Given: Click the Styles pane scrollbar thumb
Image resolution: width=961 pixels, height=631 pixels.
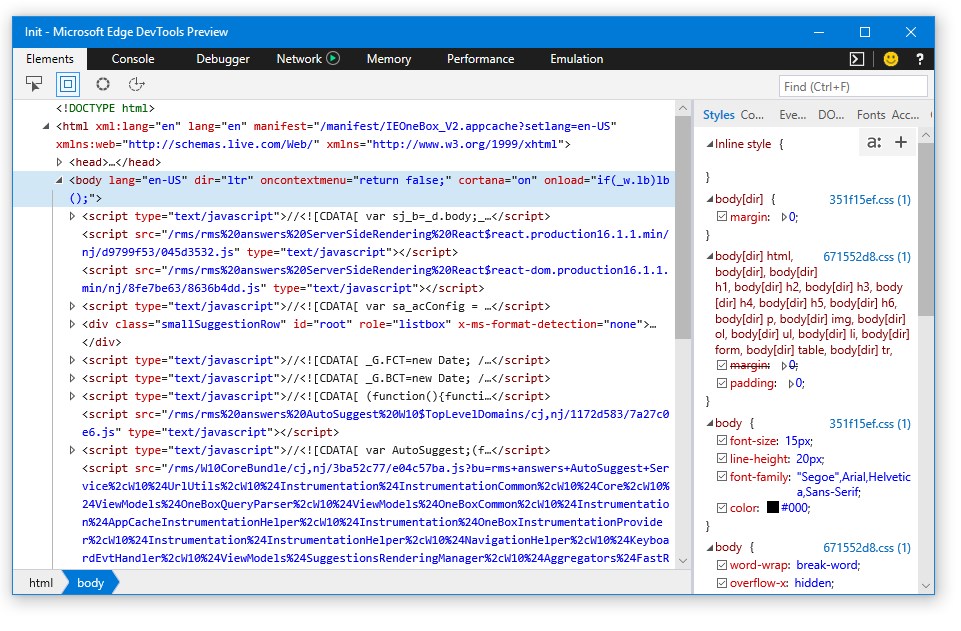Looking at the screenshot, I should 926,229.
